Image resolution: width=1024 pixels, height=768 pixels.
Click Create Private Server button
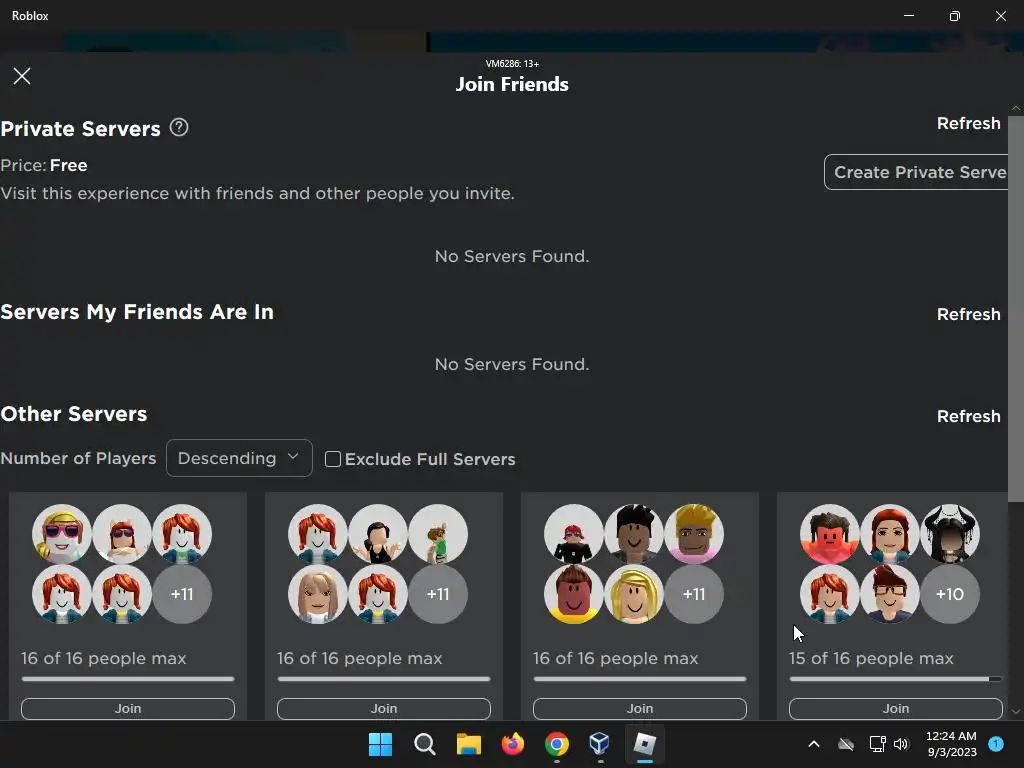tap(917, 172)
